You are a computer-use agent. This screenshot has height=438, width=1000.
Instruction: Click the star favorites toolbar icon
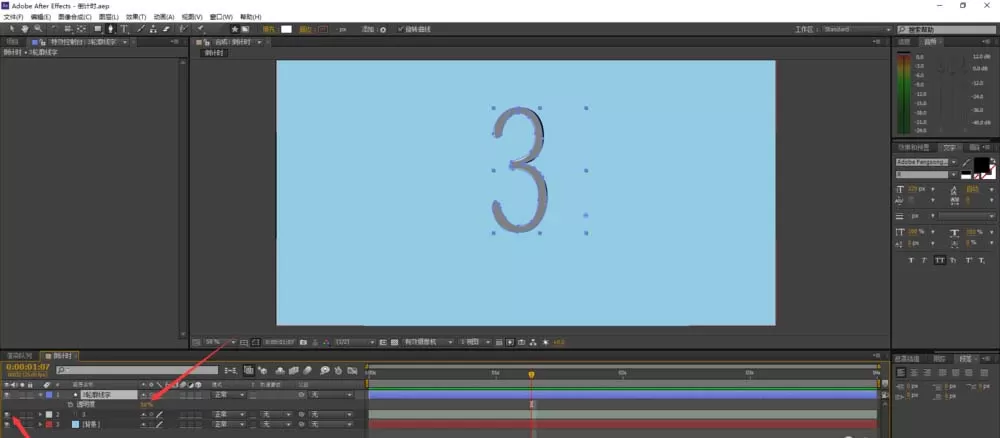[x=234, y=29]
